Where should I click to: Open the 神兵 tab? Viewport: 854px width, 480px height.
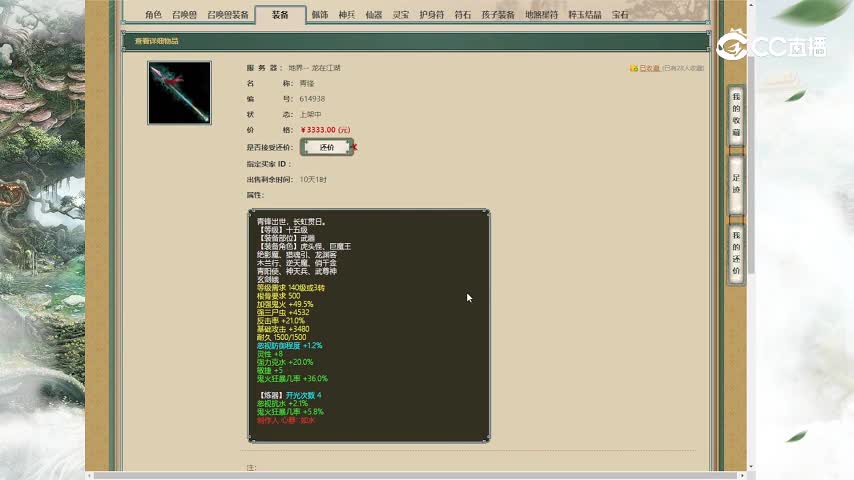coord(346,15)
